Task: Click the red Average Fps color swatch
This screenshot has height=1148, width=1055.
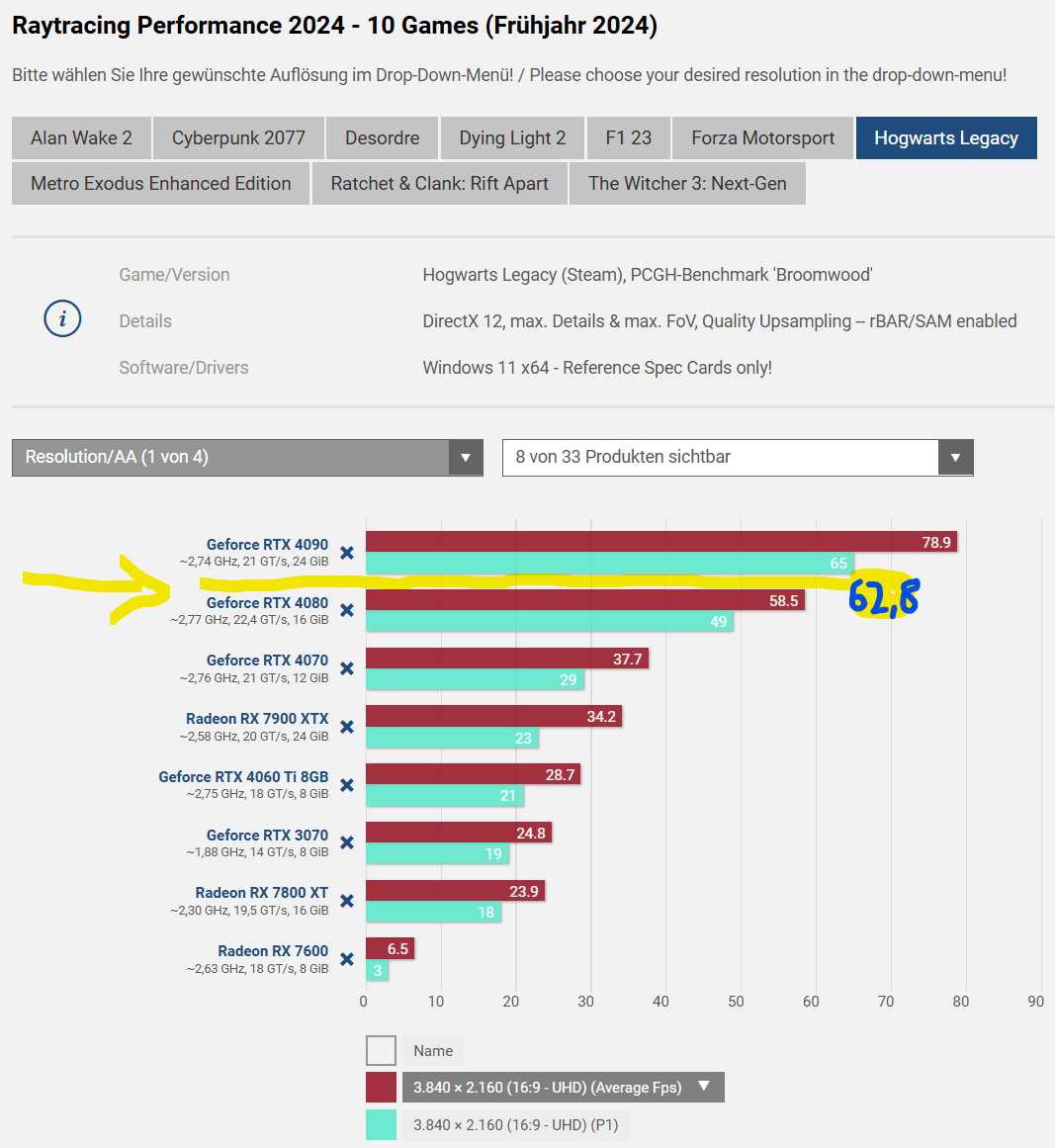Action: (381, 1088)
